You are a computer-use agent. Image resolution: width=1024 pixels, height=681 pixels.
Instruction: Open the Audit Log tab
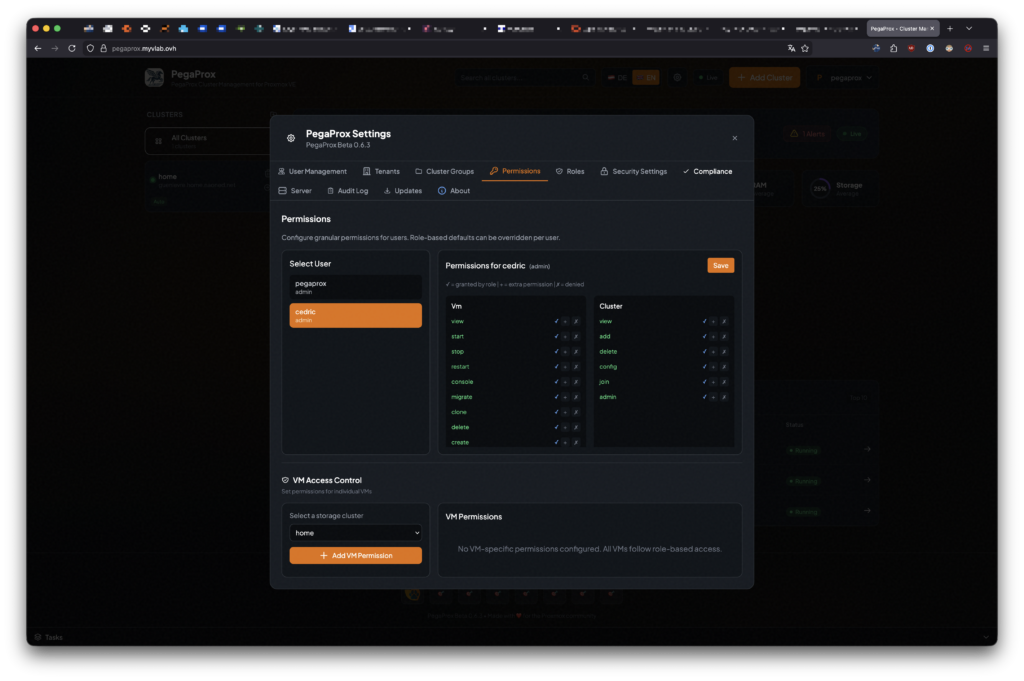[x=347, y=191]
